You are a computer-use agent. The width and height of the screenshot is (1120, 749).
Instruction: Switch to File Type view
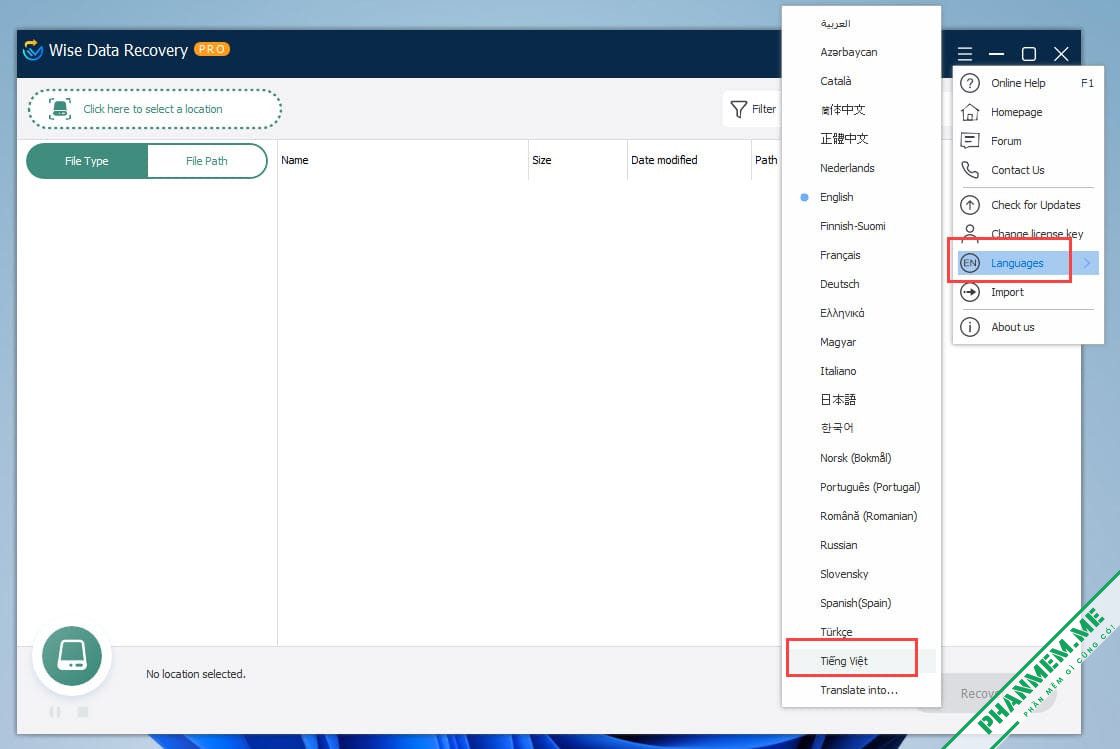(x=86, y=161)
